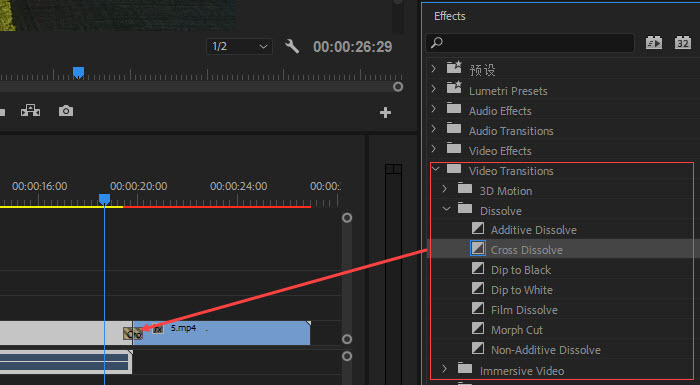
Task: Expand the 预设 presets folder
Action: (x=433, y=68)
